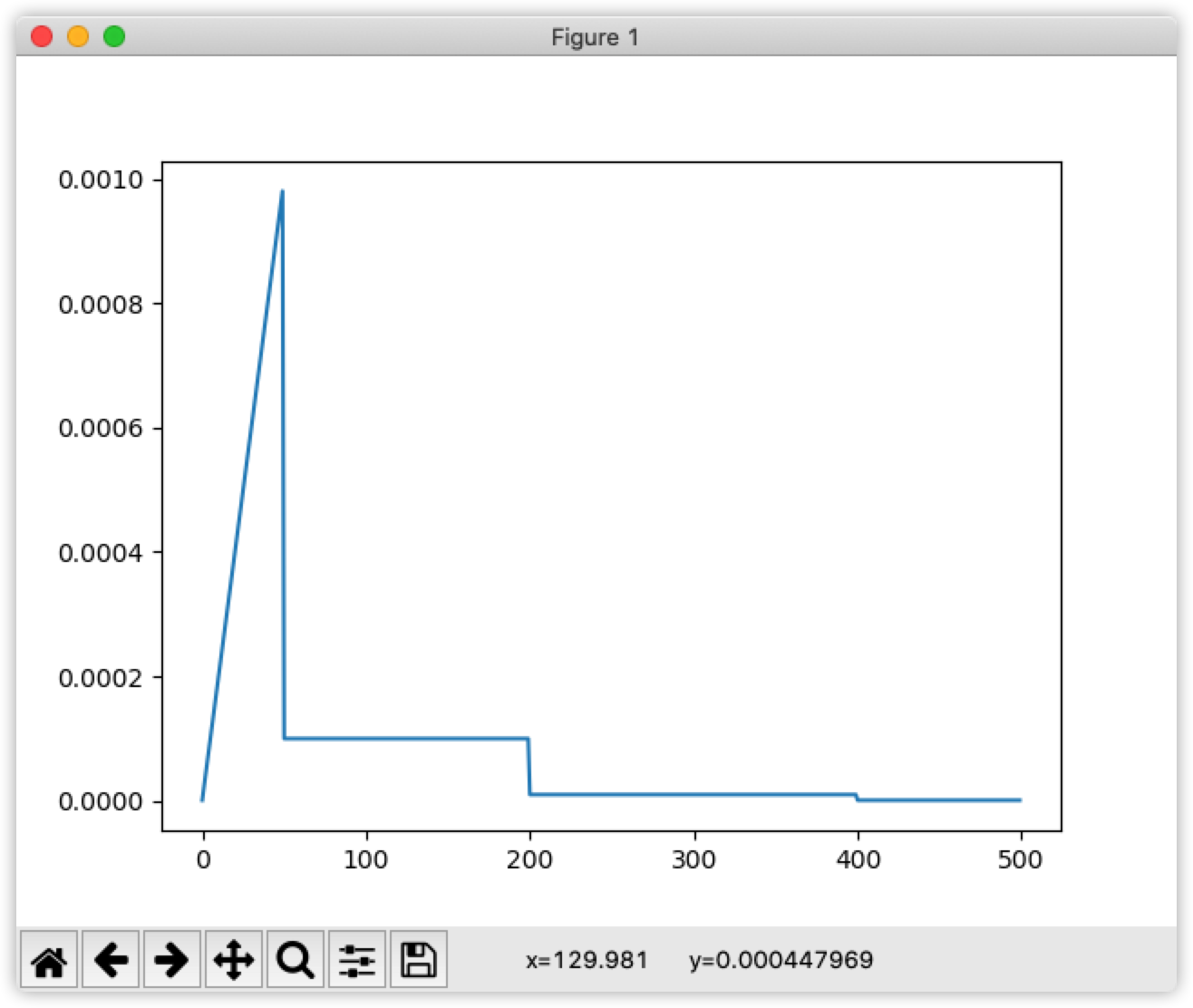The image size is (1193, 1008).
Task: Click the 300 x-axis tick label
Action: (694, 859)
